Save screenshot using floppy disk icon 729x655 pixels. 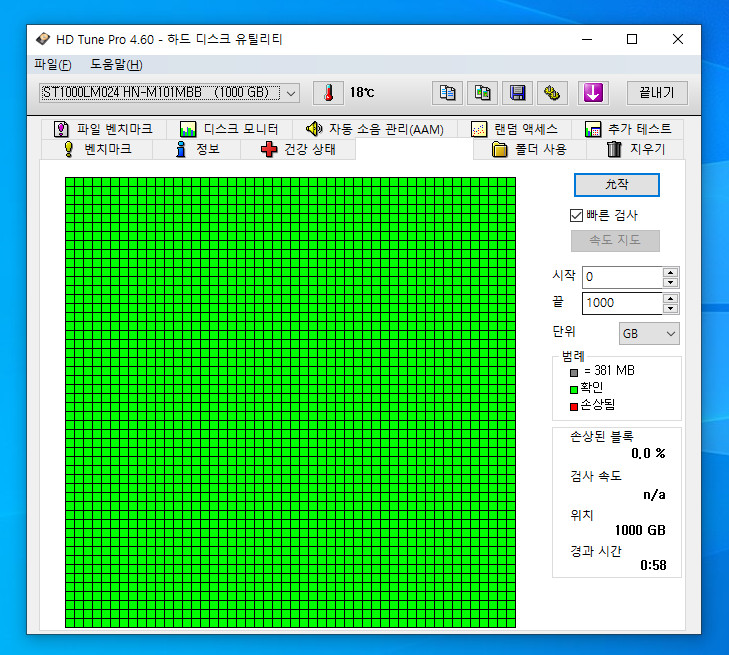point(517,93)
